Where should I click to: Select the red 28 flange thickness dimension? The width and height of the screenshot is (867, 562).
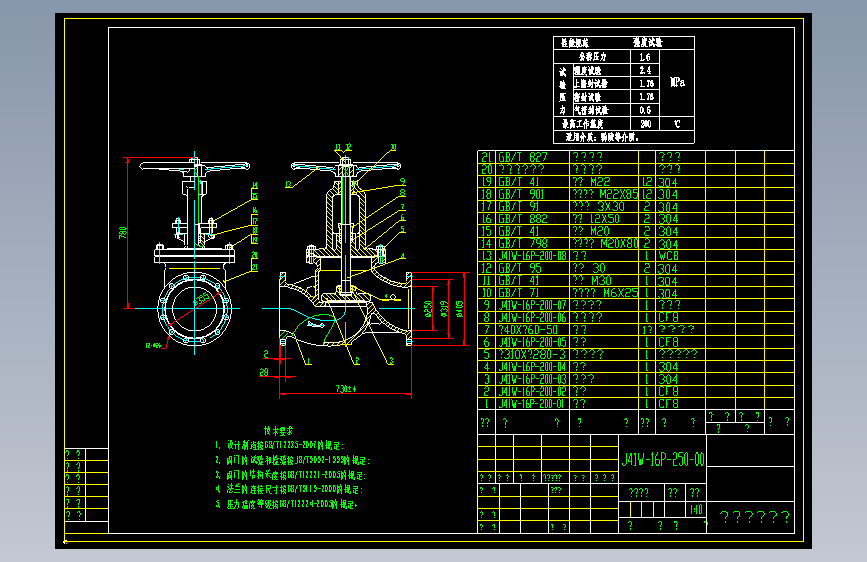264,372
